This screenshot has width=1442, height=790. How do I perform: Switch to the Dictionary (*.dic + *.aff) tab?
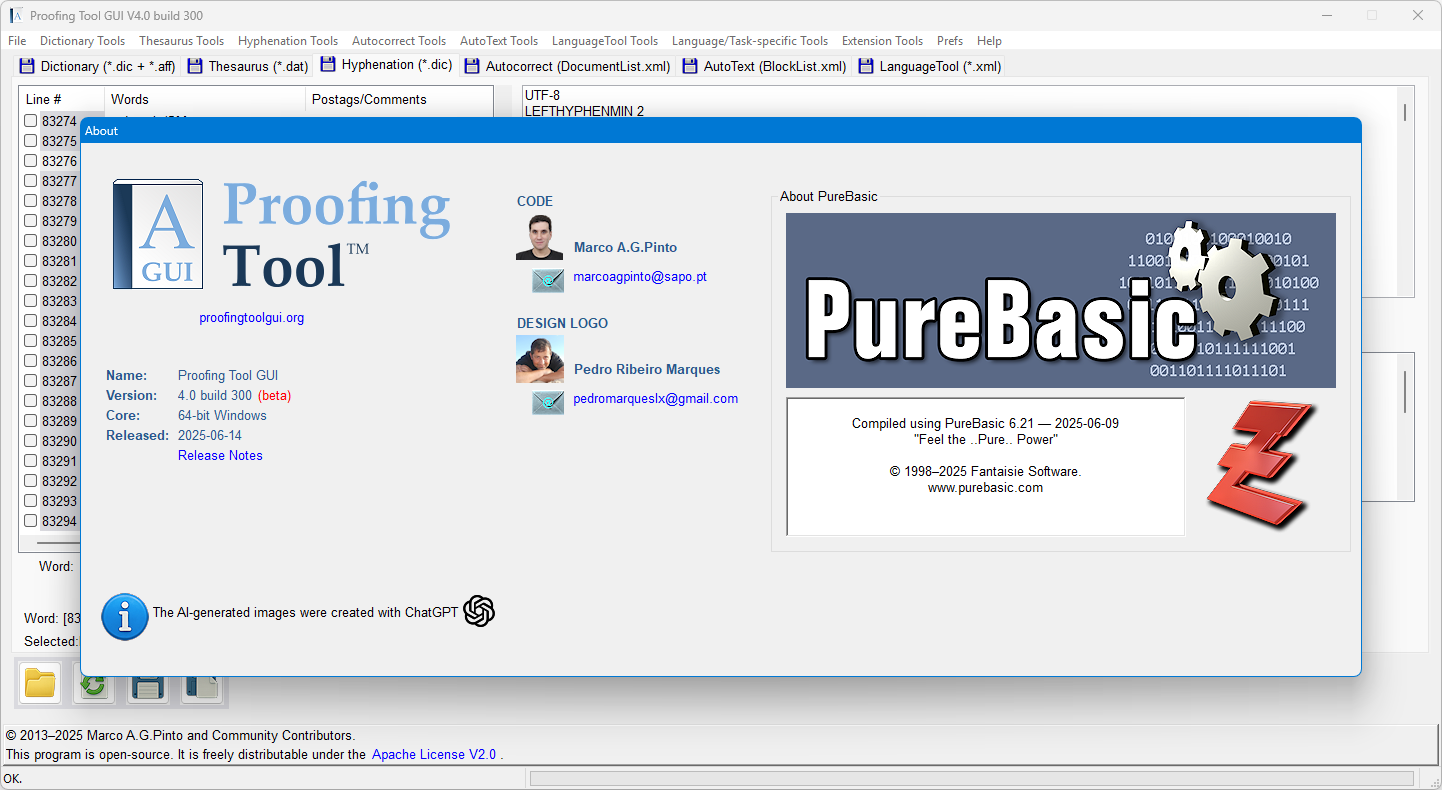tap(98, 66)
